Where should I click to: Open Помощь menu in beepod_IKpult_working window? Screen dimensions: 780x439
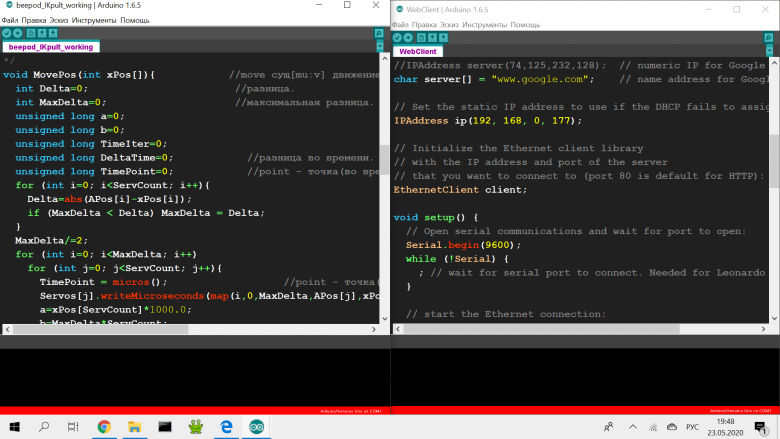click(135, 20)
